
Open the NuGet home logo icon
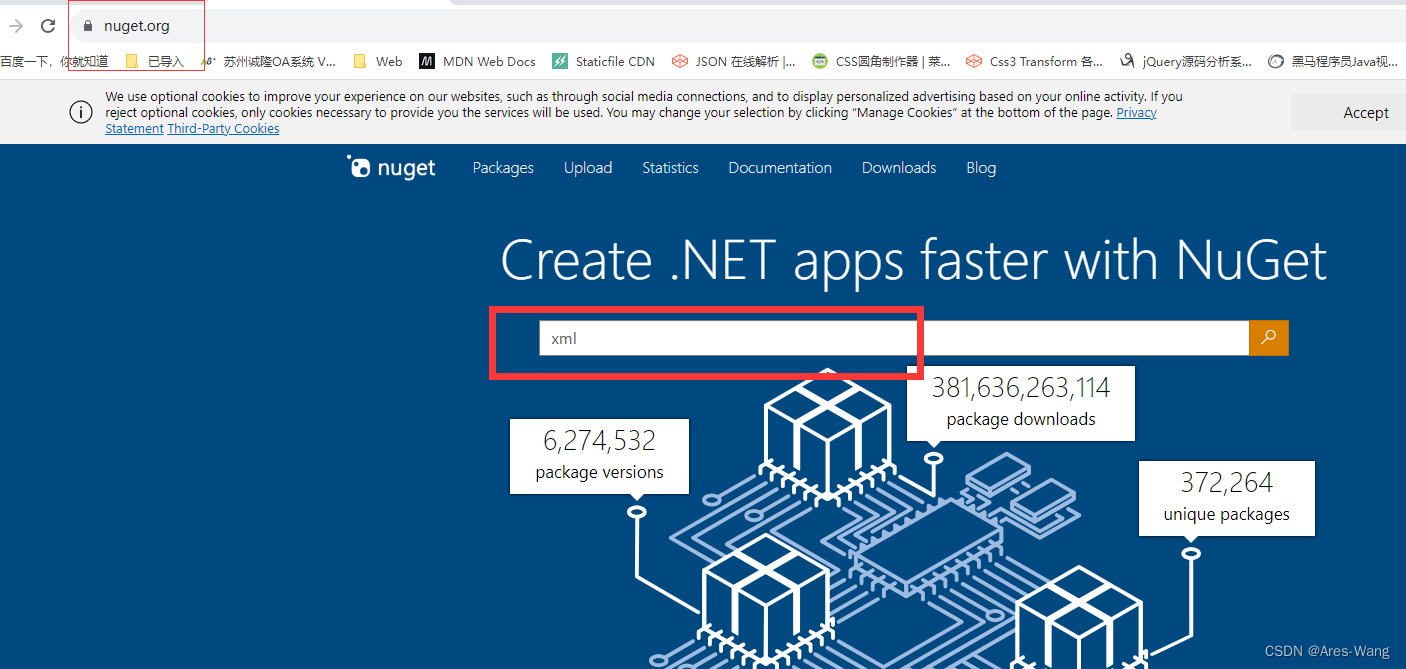(359, 167)
